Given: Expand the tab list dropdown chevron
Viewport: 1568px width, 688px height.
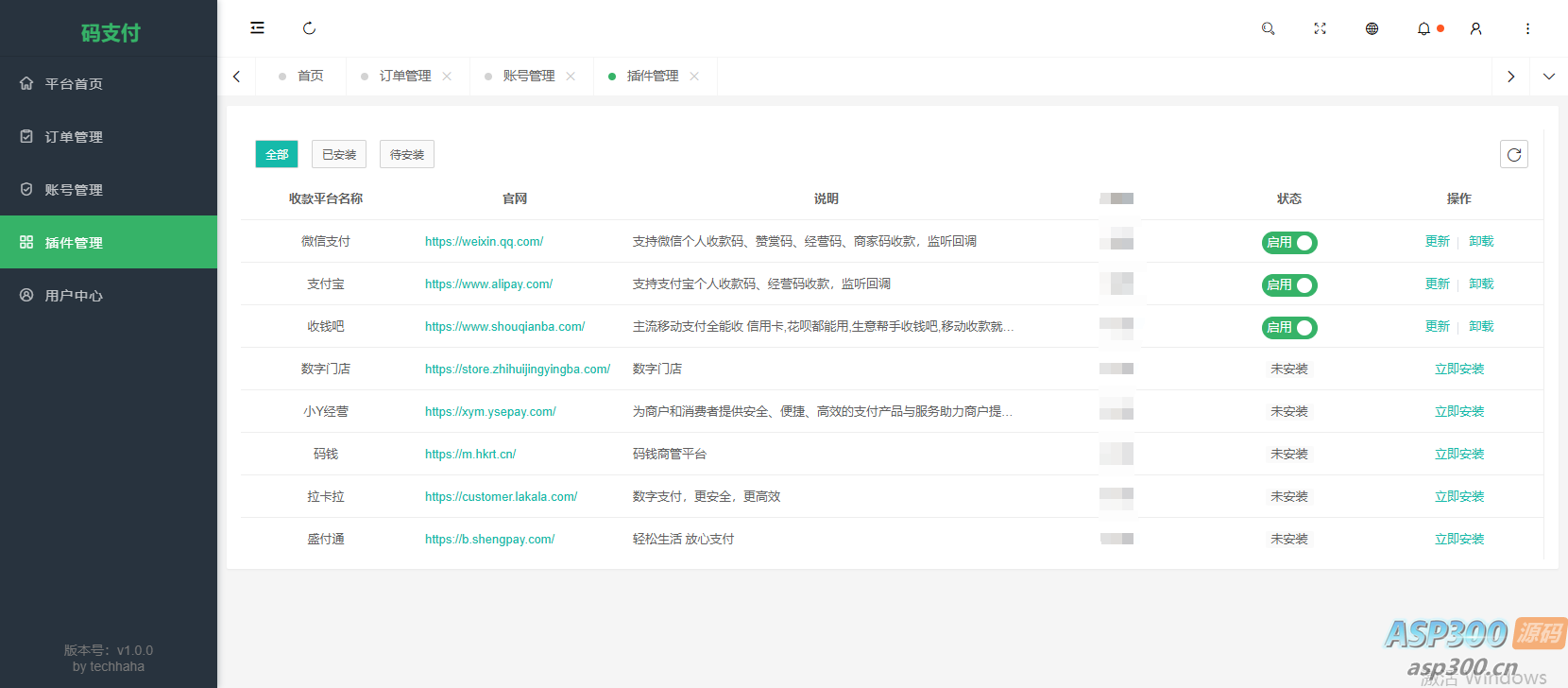Looking at the screenshot, I should (1548, 77).
